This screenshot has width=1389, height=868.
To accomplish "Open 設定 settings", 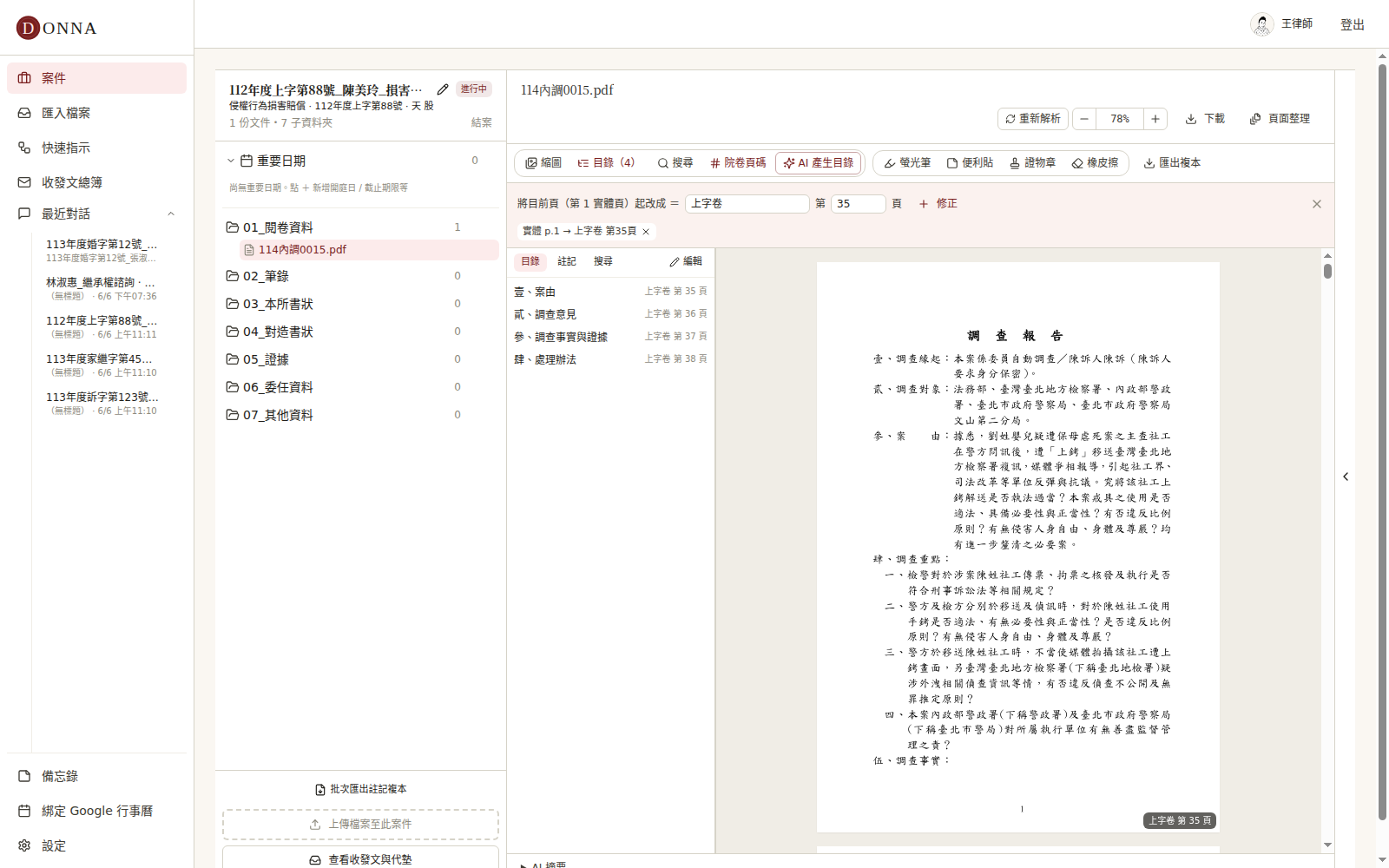I will [96, 845].
